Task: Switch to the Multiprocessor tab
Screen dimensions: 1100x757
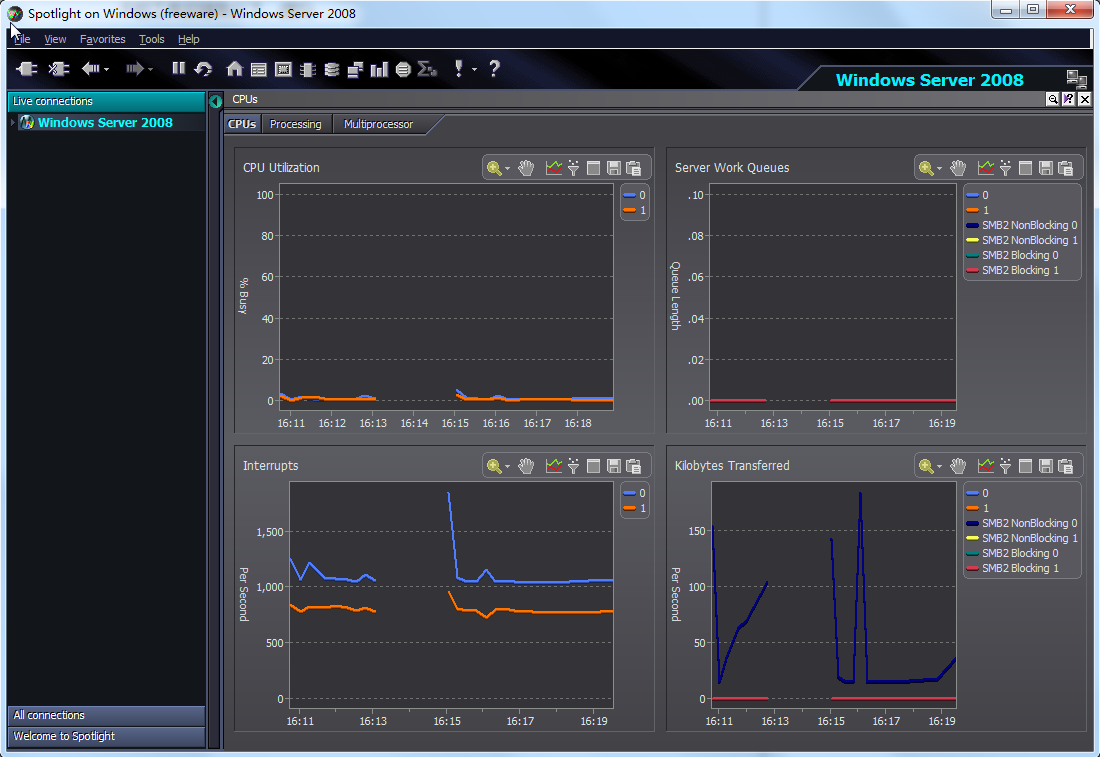Action: (x=378, y=124)
